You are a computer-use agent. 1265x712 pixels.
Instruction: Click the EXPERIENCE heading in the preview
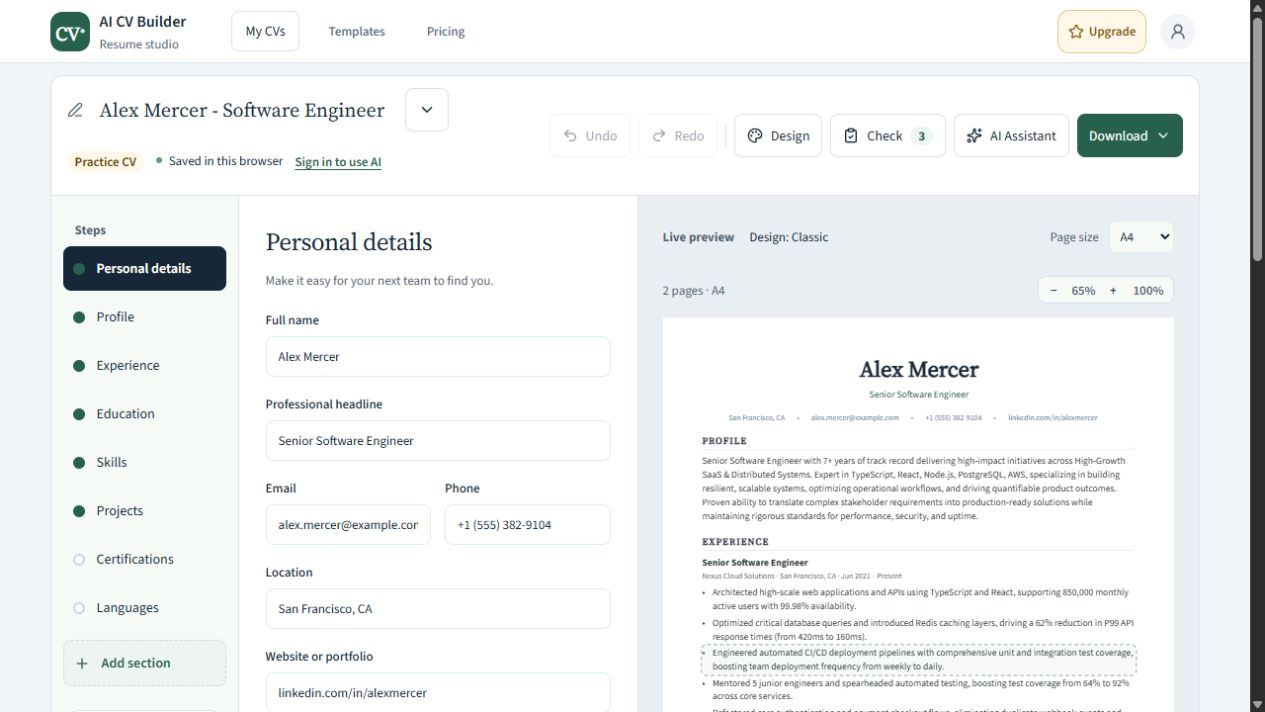click(735, 542)
